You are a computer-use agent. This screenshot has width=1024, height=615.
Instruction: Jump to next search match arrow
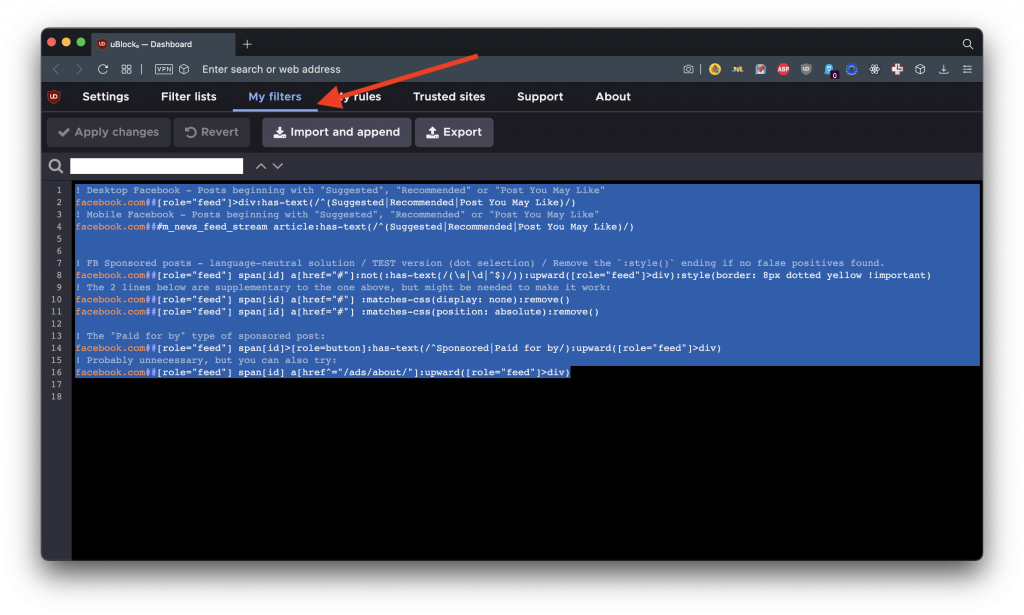(278, 166)
